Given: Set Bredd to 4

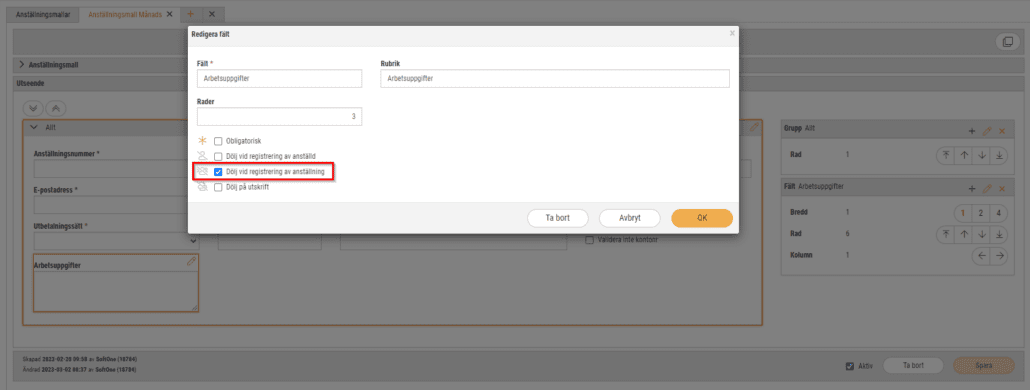Looking at the screenshot, I should (x=999, y=213).
